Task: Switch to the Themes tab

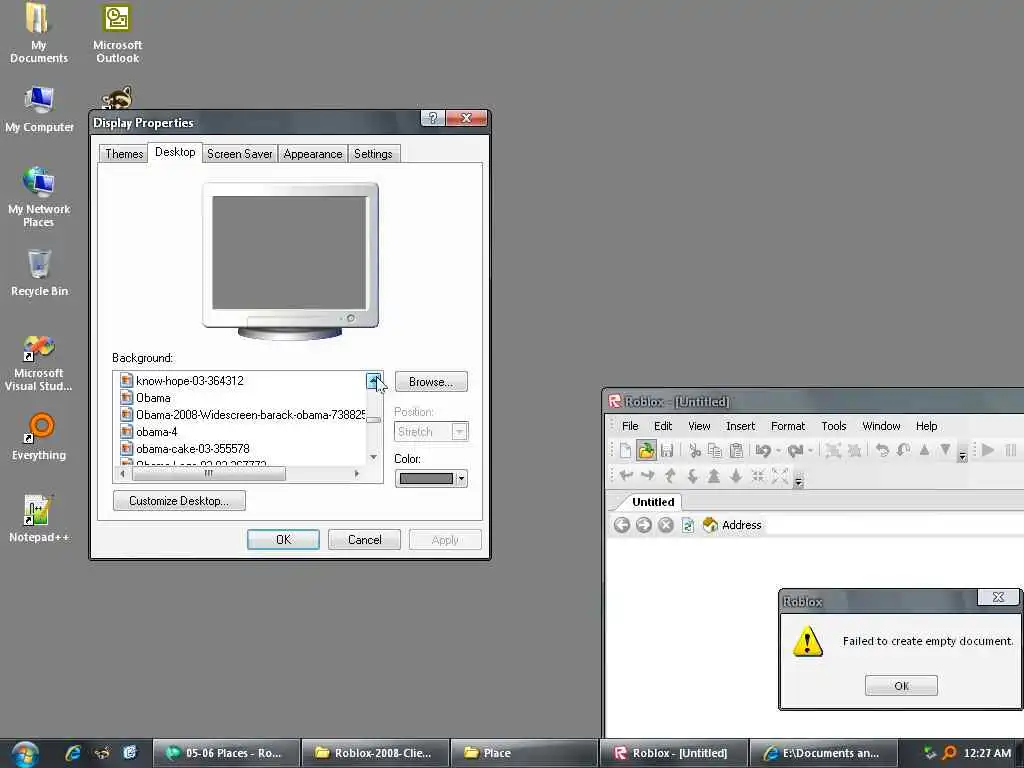Action: tap(124, 153)
